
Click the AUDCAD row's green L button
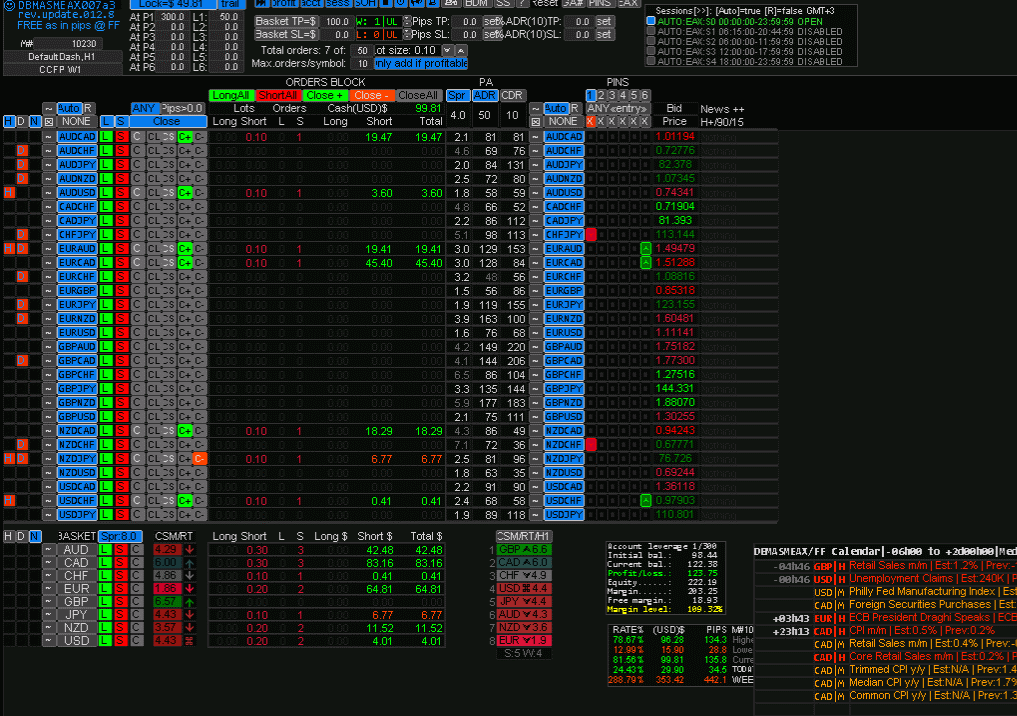(106, 137)
